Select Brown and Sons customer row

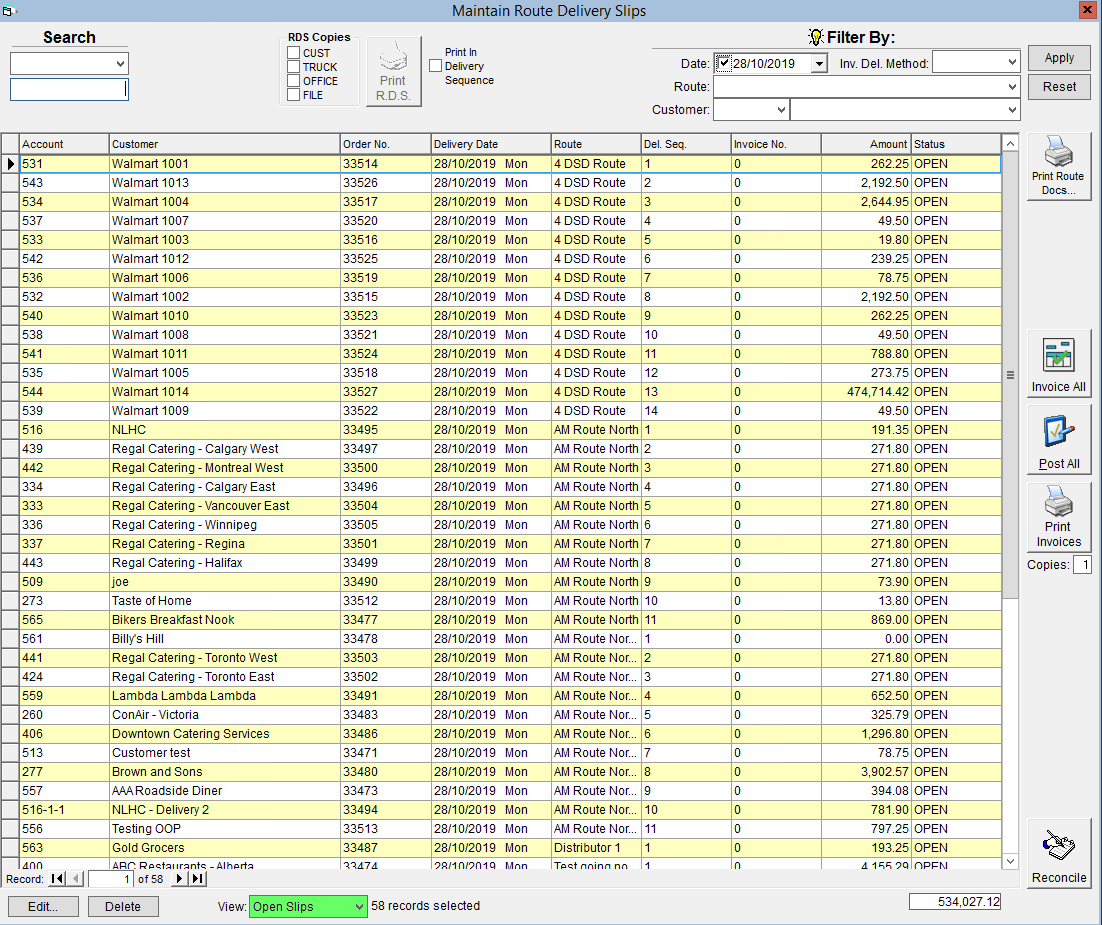(500, 772)
